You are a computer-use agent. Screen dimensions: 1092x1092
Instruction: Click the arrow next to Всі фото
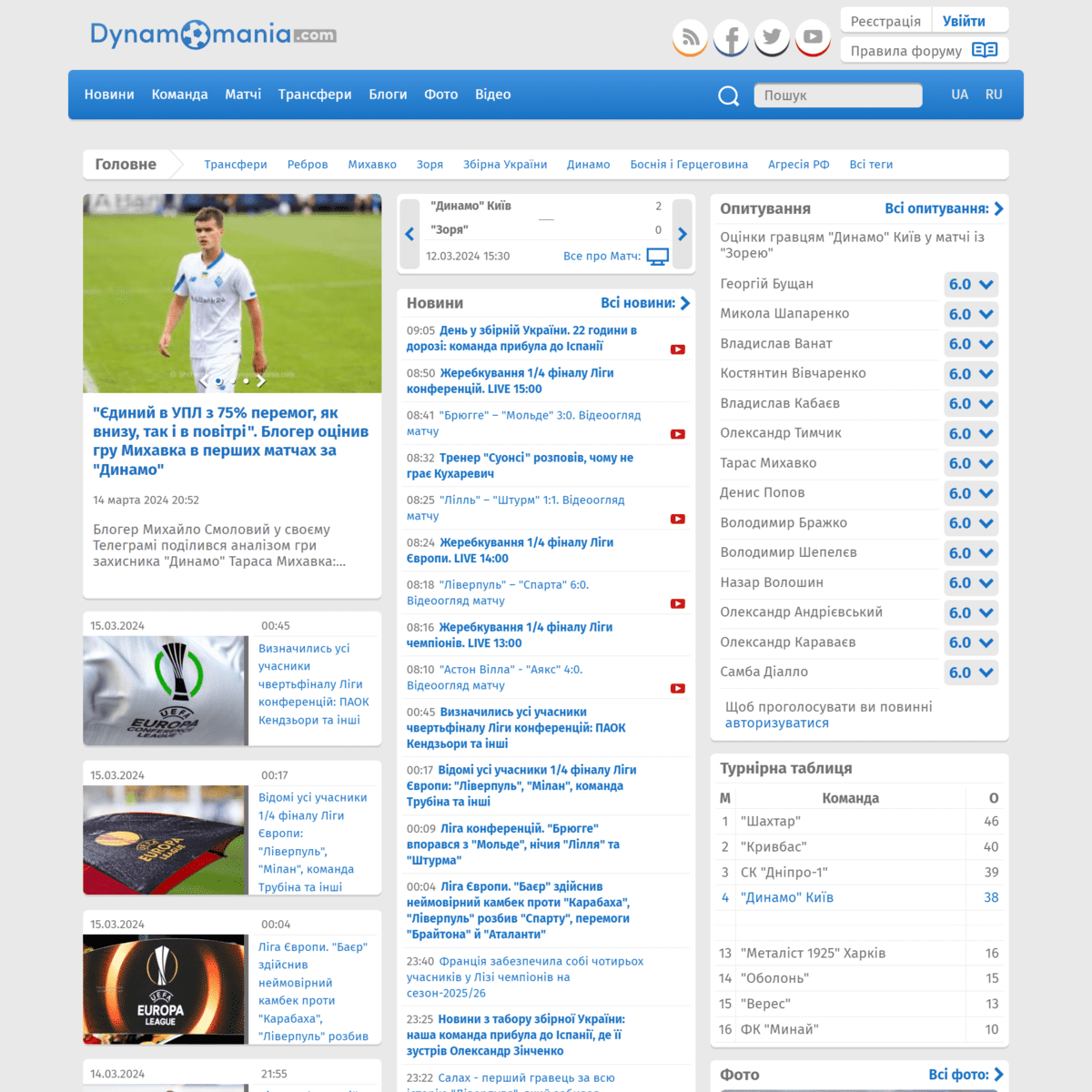coord(998,1075)
